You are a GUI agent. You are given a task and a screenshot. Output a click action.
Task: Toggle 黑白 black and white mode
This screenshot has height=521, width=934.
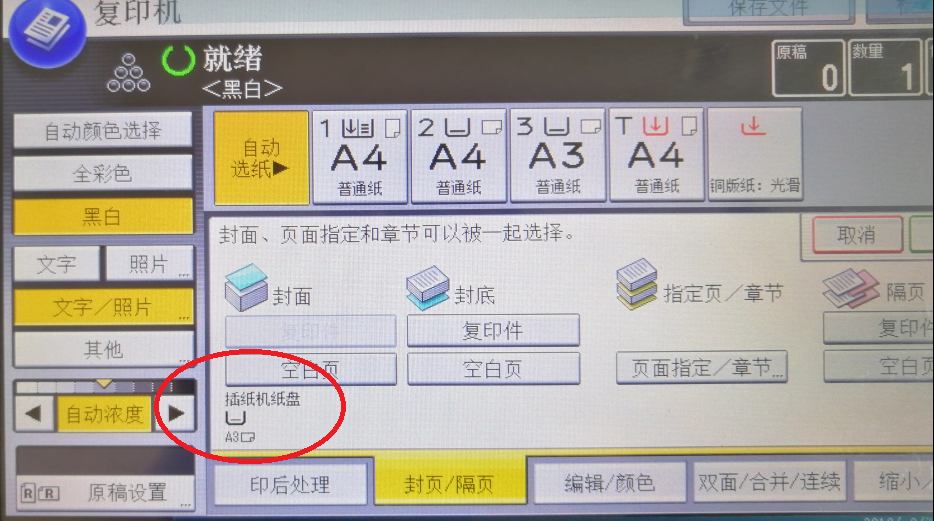pyautogui.click(x=103, y=216)
